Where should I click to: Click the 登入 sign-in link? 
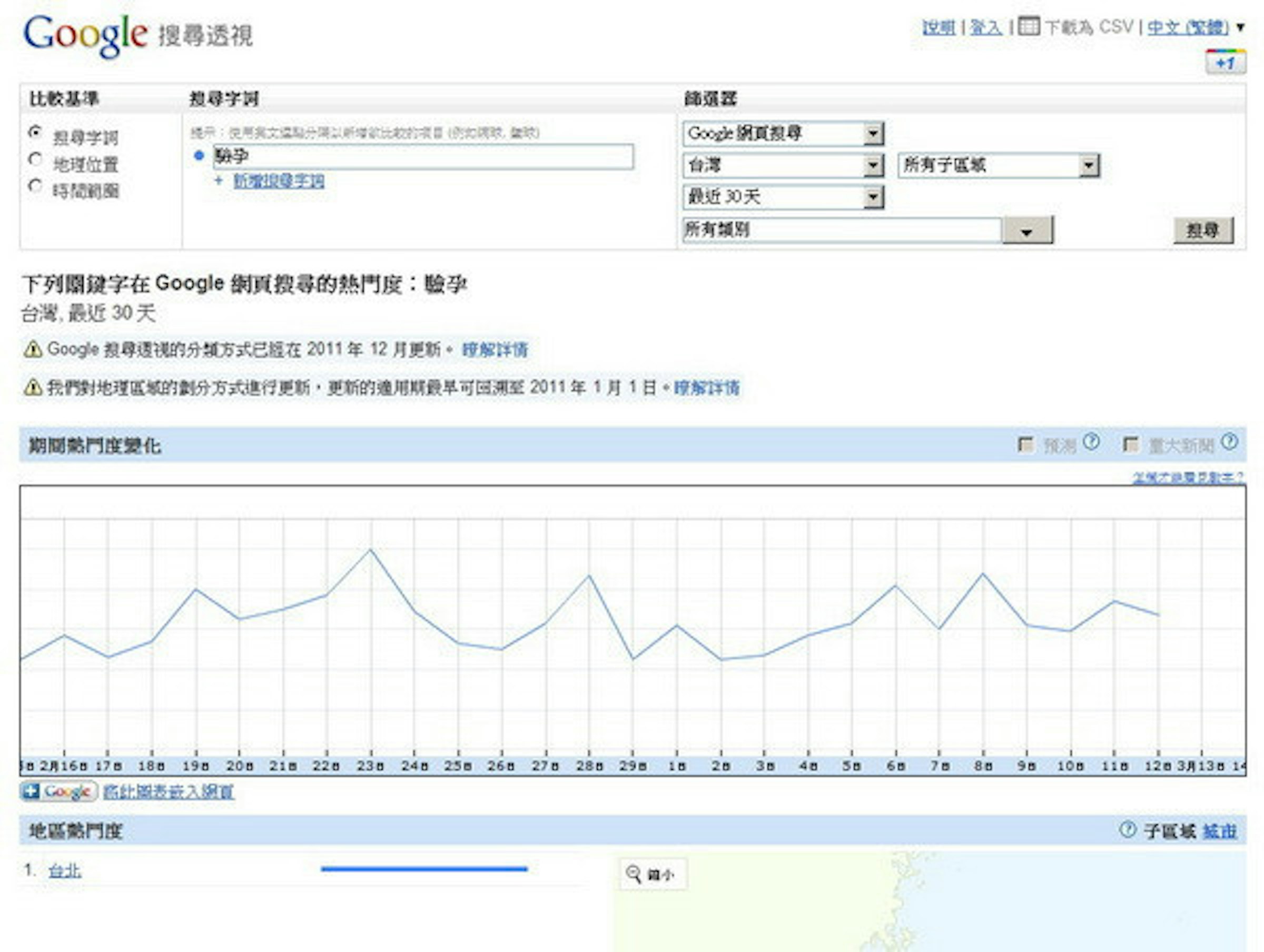coord(986,27)
